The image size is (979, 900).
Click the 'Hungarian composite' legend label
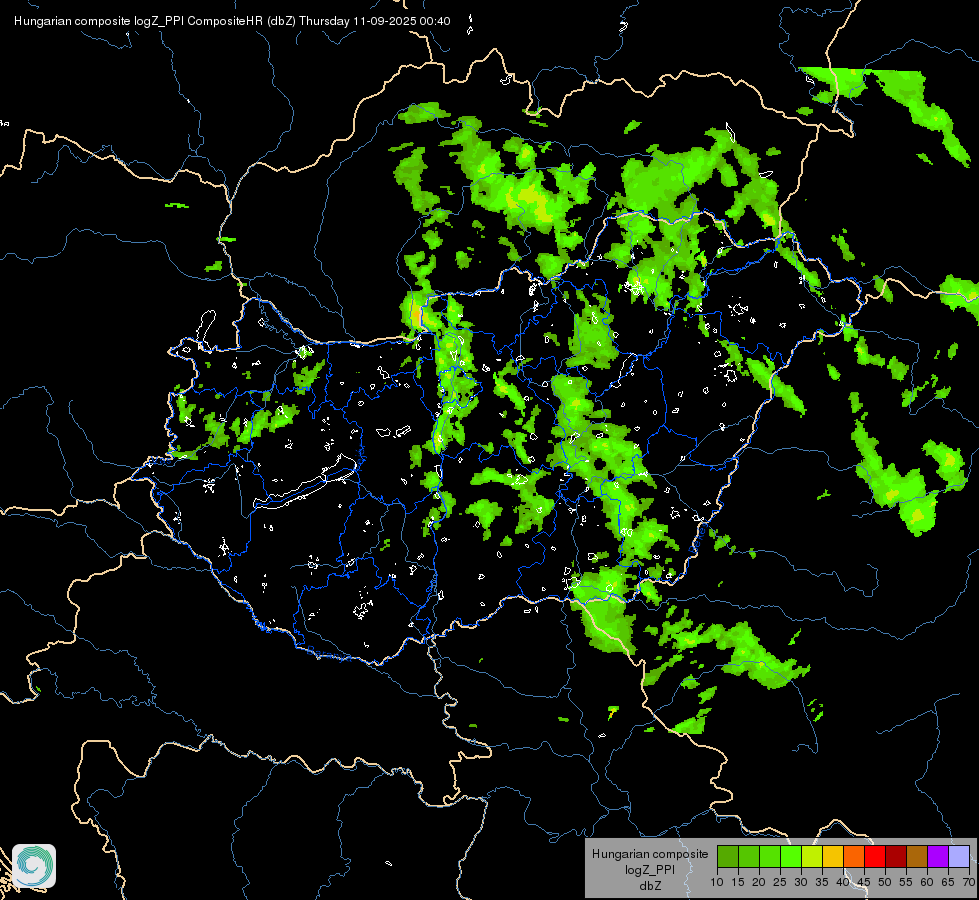point(650,854)
